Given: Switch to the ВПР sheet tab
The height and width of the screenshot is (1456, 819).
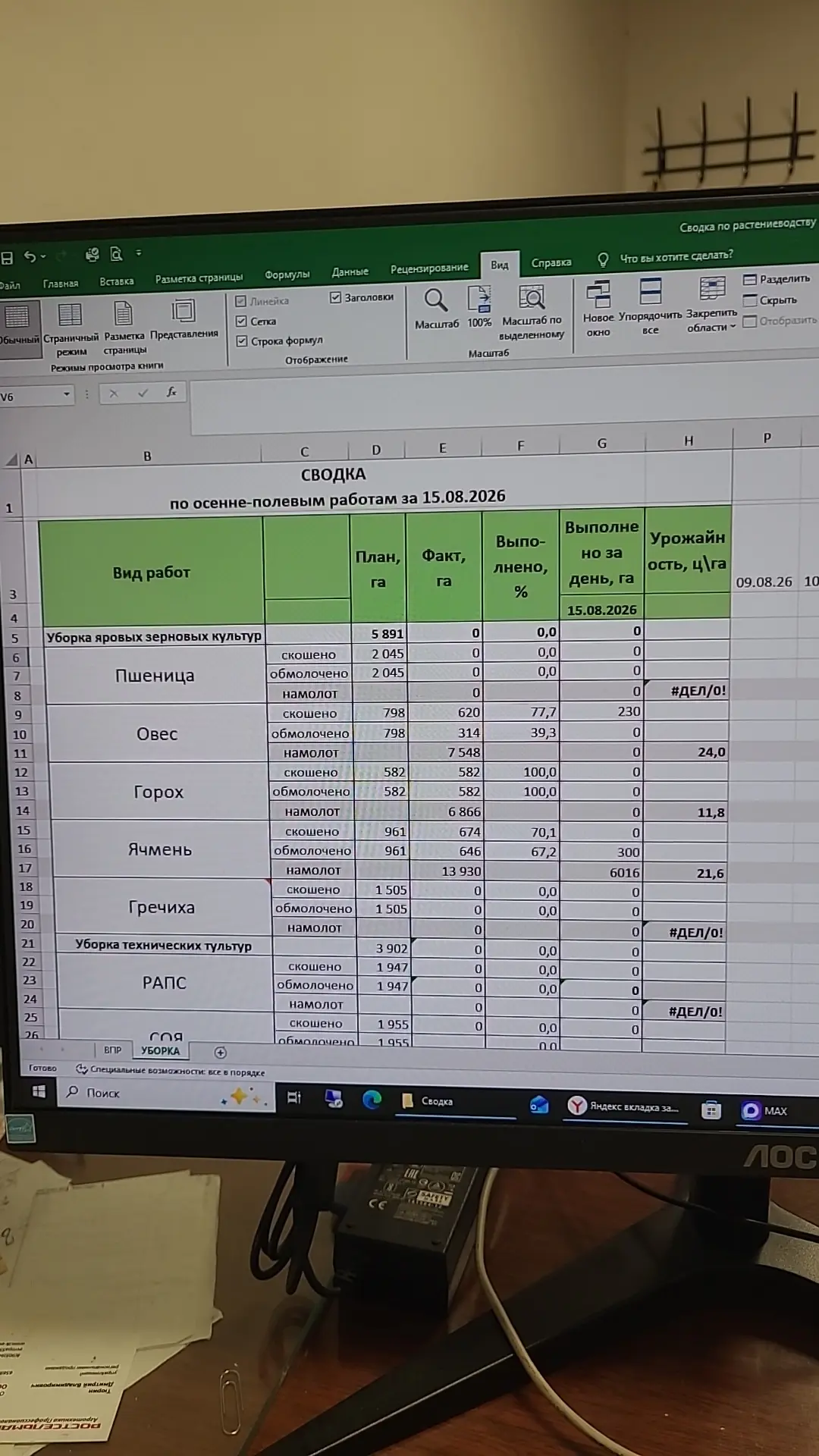Looking at the screenshot, I should coord(112,1050).
